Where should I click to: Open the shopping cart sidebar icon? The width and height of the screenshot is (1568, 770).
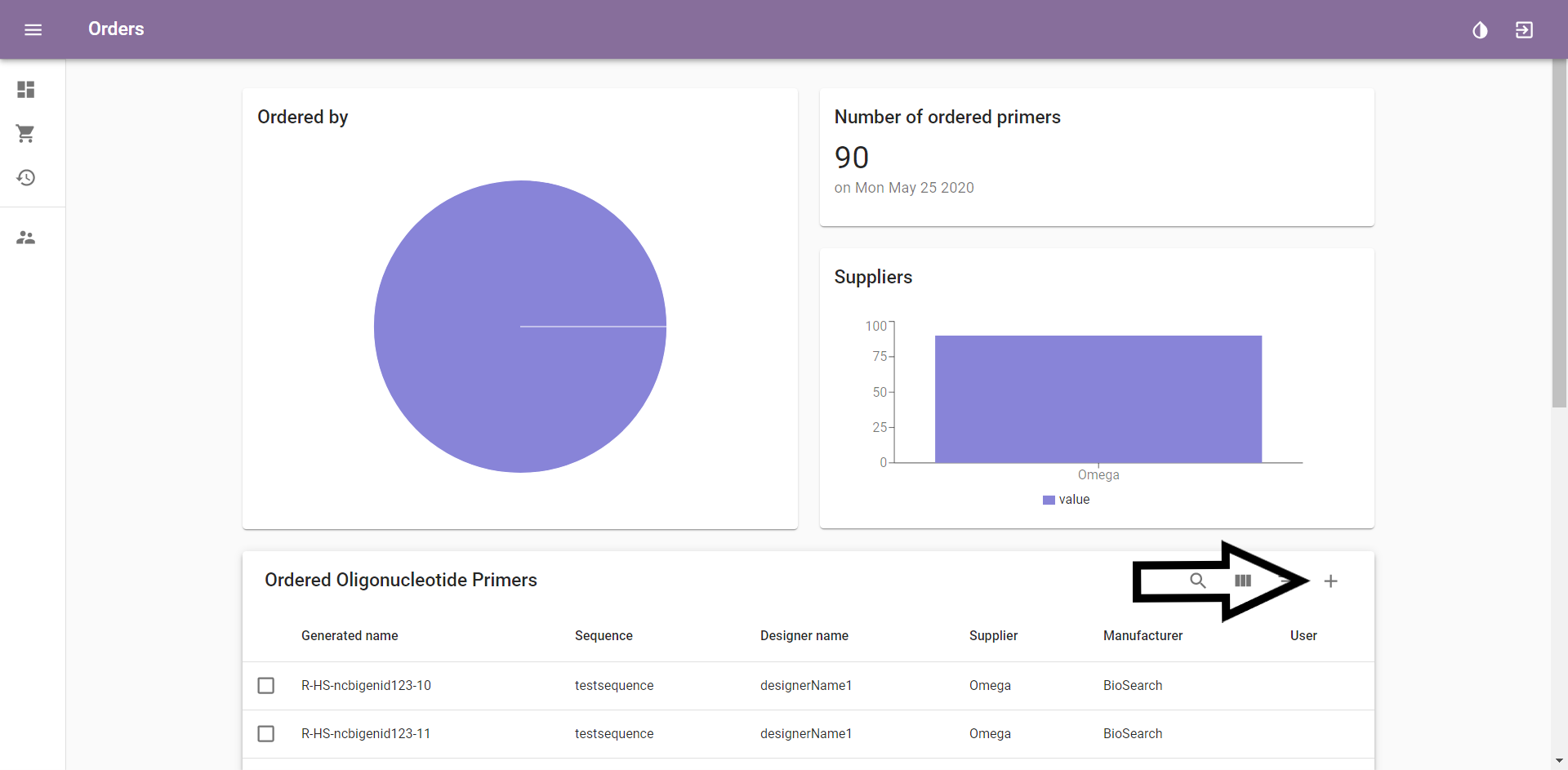[26, 133]
